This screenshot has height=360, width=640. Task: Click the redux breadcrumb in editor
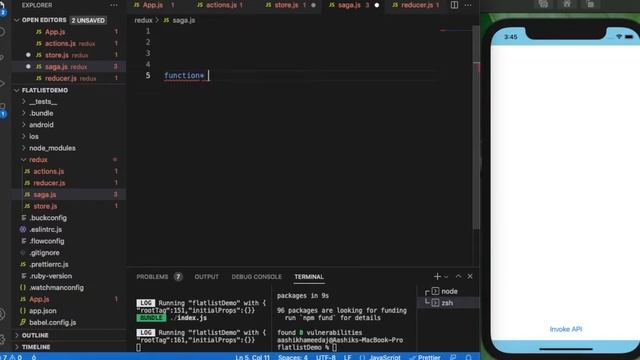[143, 20]
